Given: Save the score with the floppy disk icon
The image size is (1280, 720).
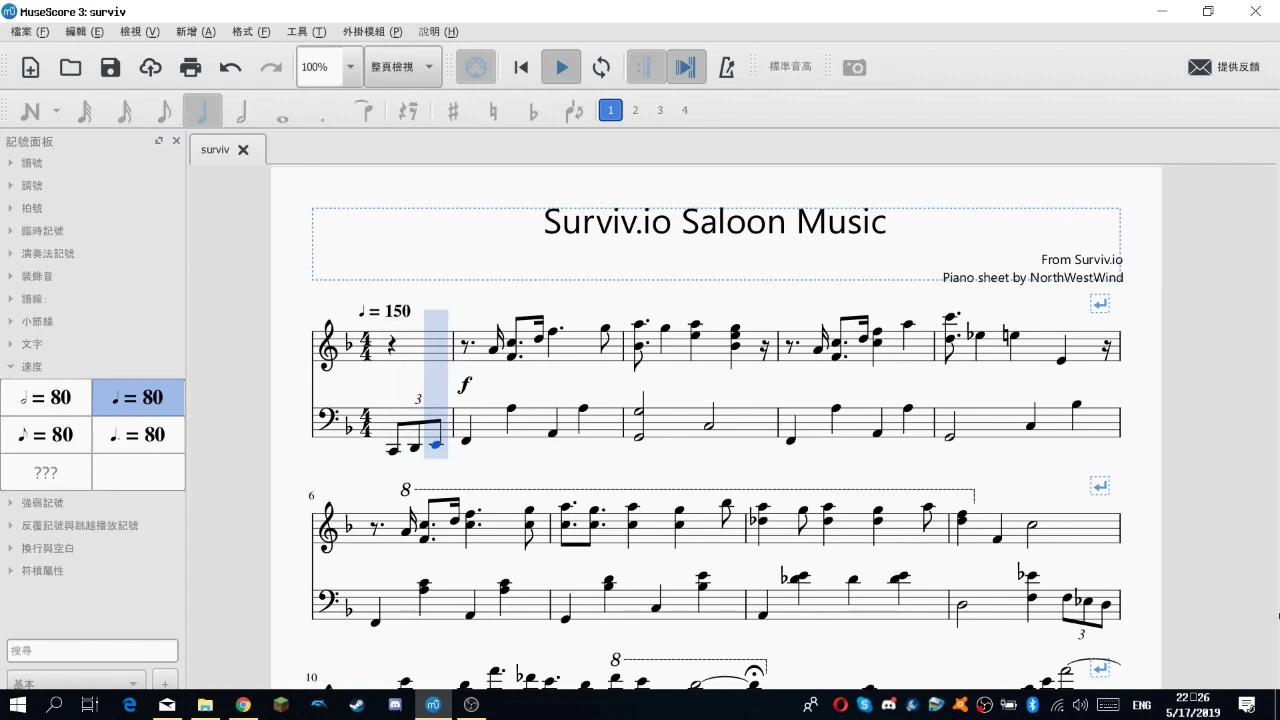Looking at the screenshot, I should (x=110, y=68).
